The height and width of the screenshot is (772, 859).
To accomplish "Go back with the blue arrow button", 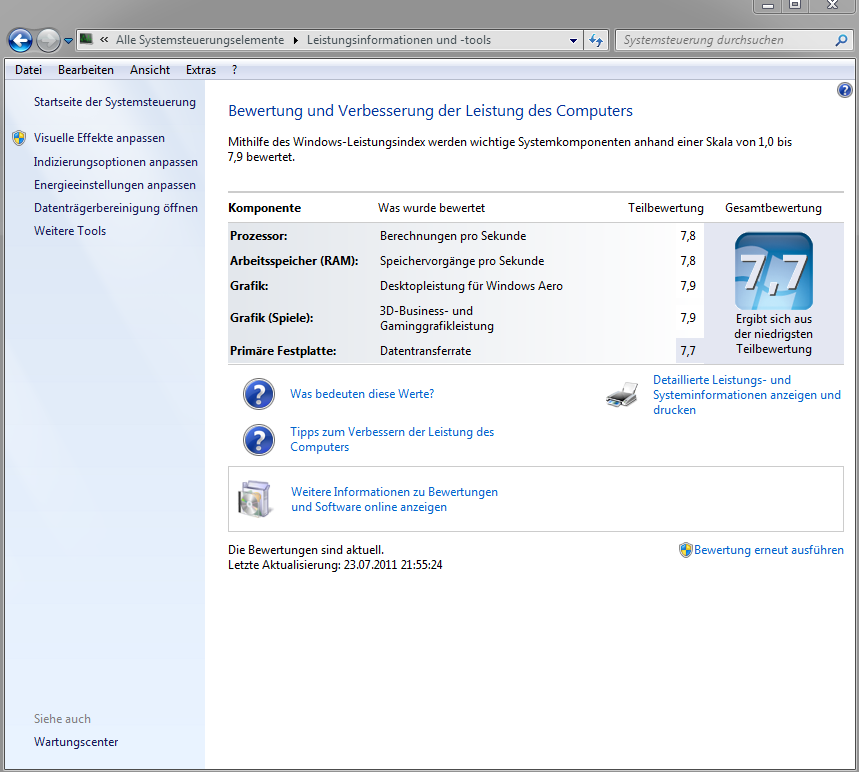I will point(20,41).
